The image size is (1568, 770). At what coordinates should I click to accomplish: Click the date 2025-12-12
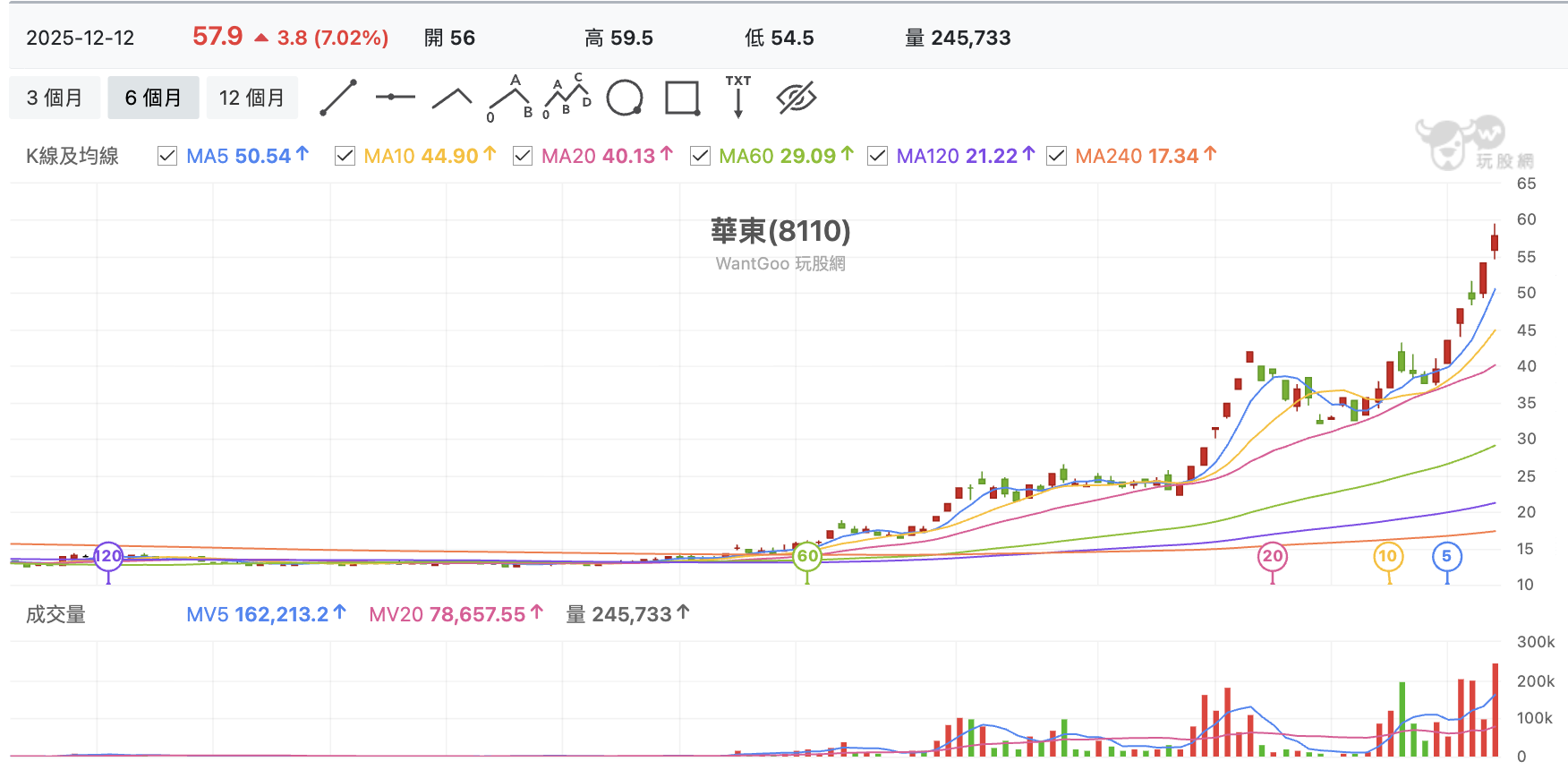[81, 38]
